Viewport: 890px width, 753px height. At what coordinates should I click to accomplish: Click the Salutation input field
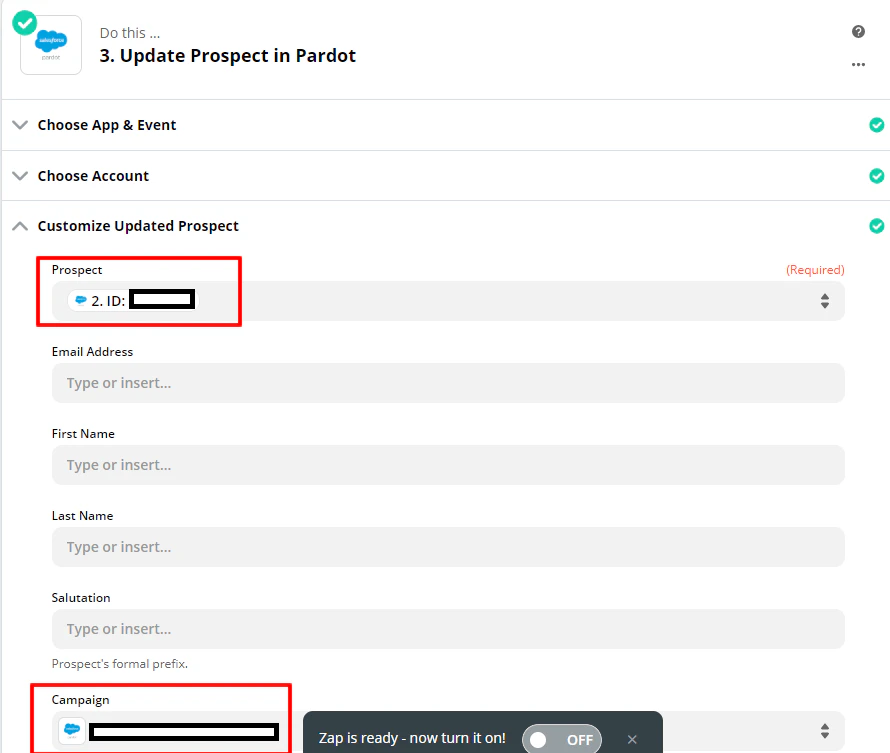tap(445, 628)
